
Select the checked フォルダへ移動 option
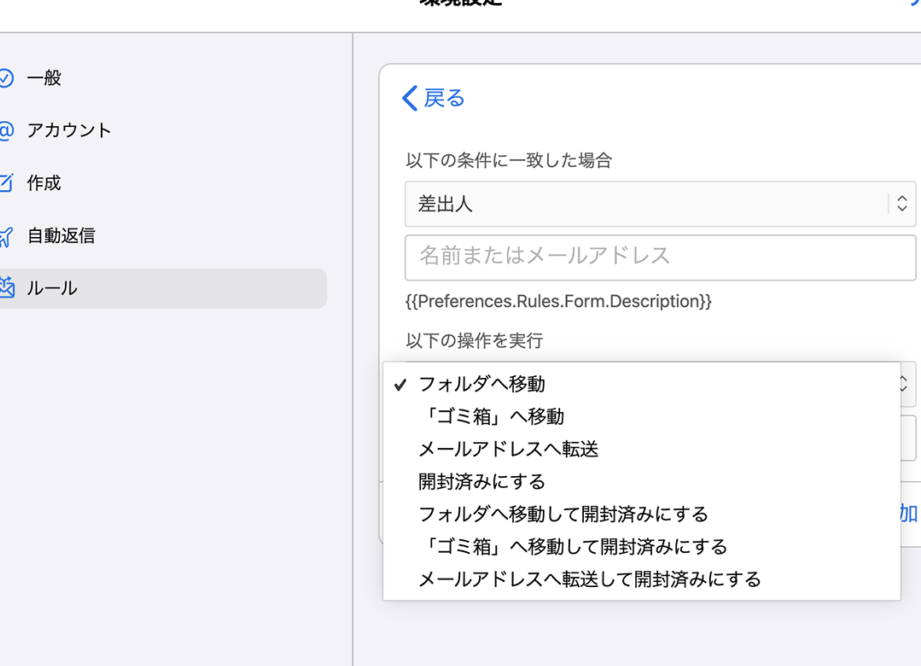coord(481,384)
